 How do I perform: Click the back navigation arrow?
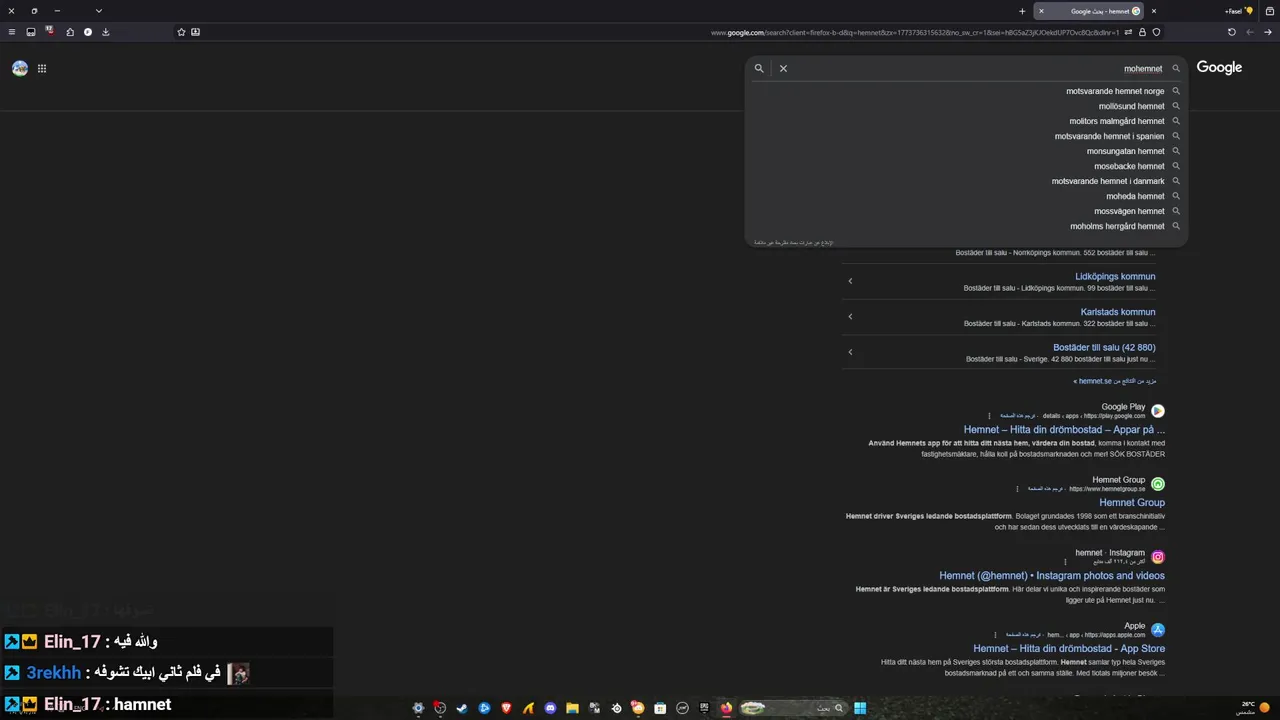coord(1268,32)
